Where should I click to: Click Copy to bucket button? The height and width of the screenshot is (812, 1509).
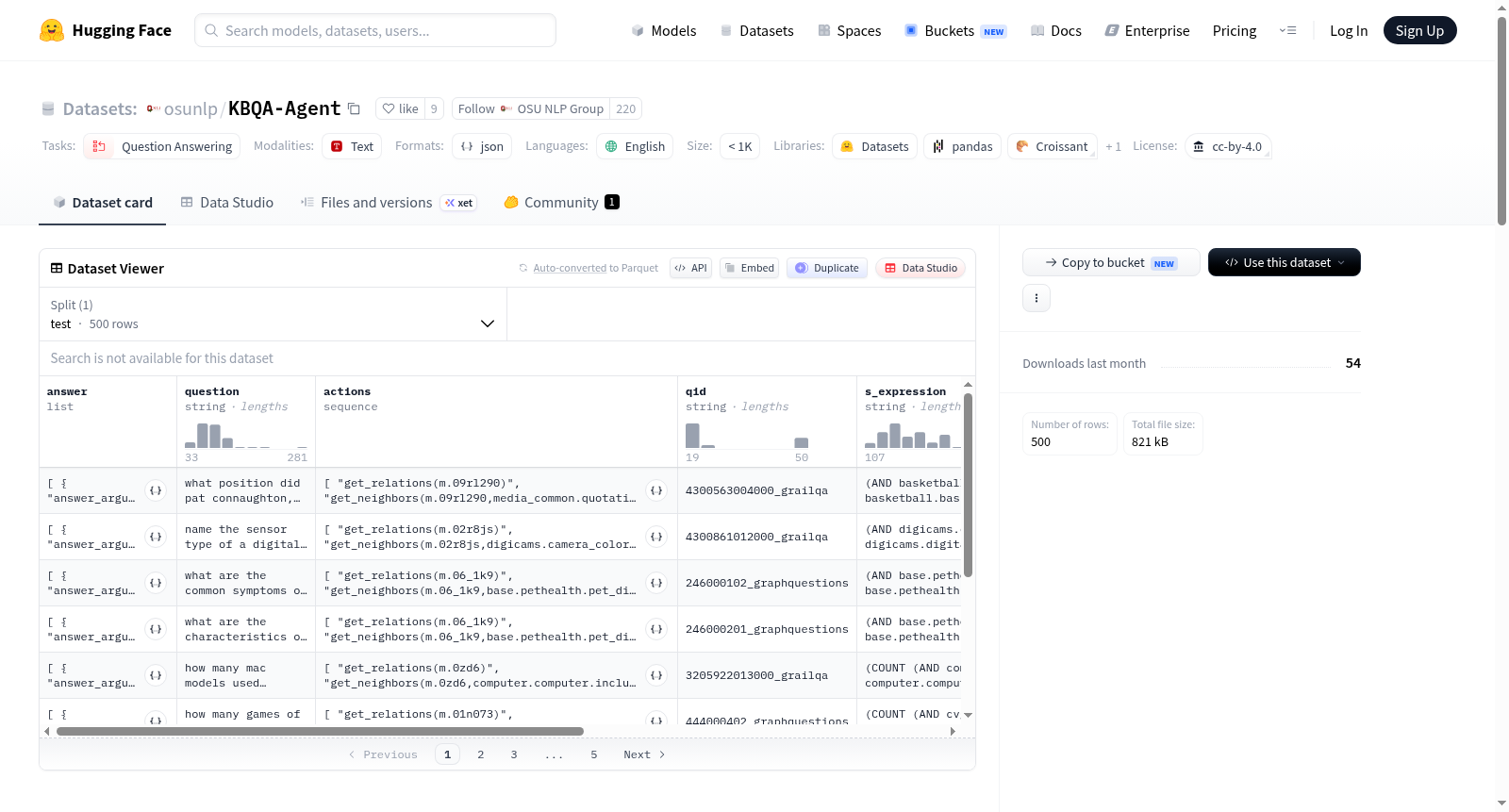pos(1111,262)
